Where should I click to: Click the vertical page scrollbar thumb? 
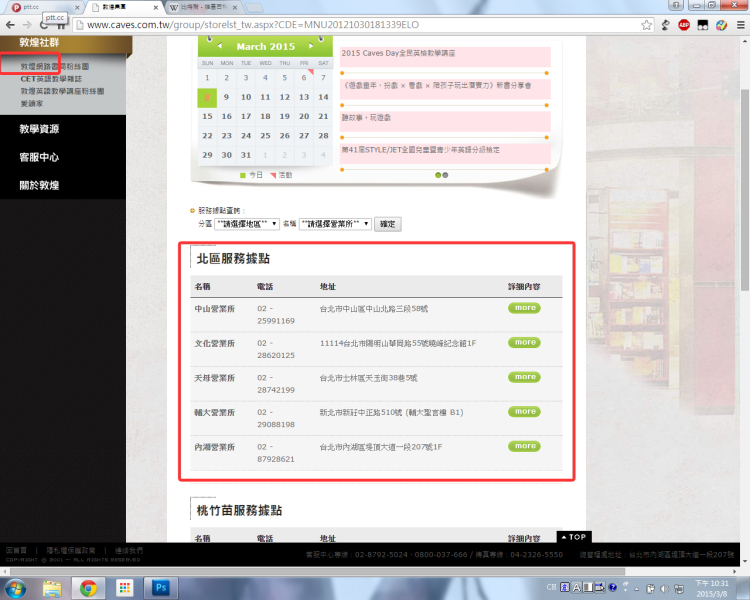745,190
